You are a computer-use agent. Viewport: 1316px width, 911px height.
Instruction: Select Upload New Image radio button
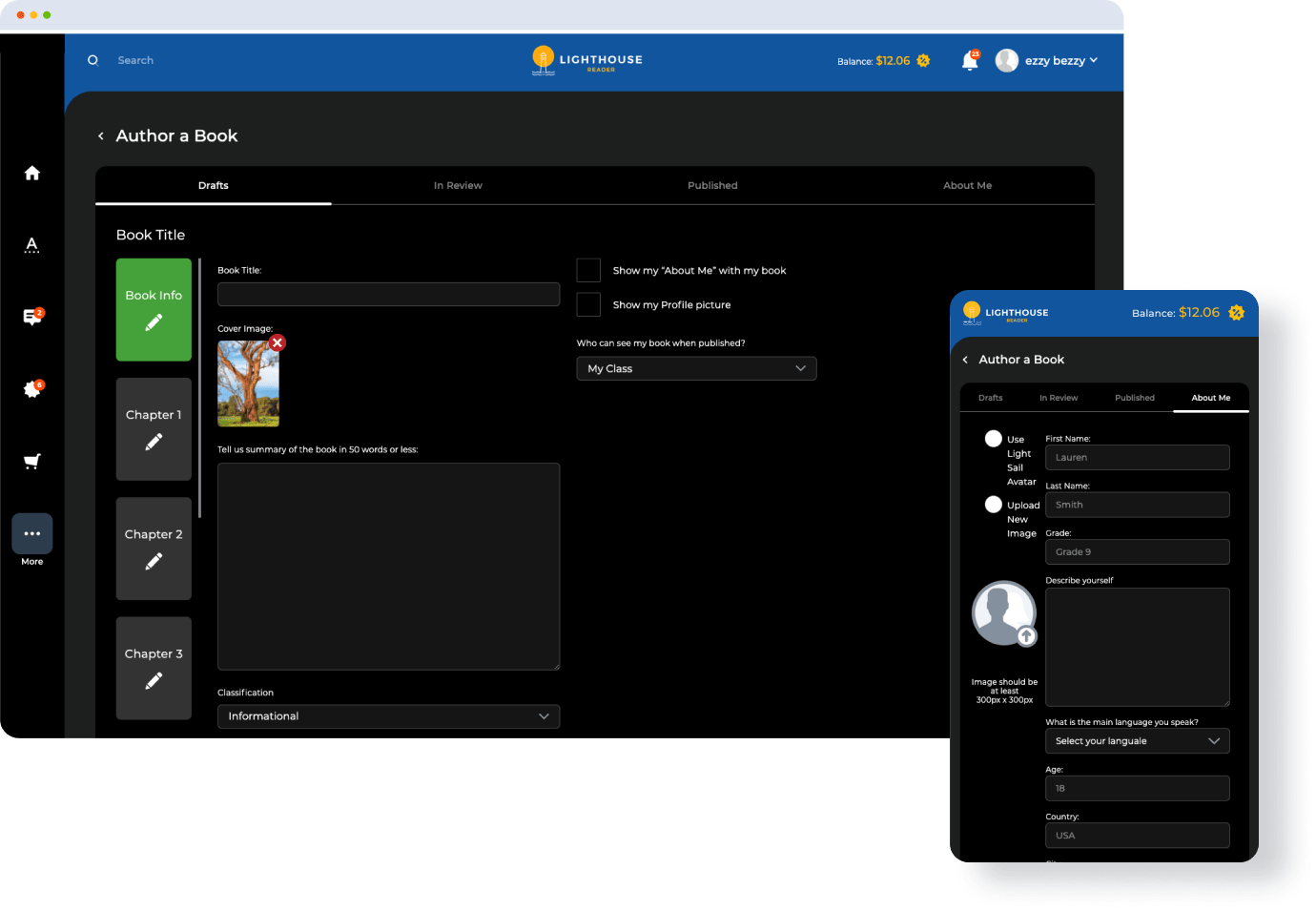point(994,504)
